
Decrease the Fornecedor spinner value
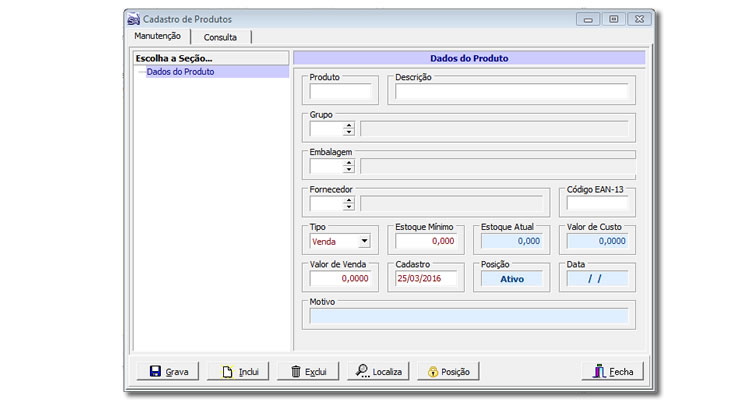(349, 207)
